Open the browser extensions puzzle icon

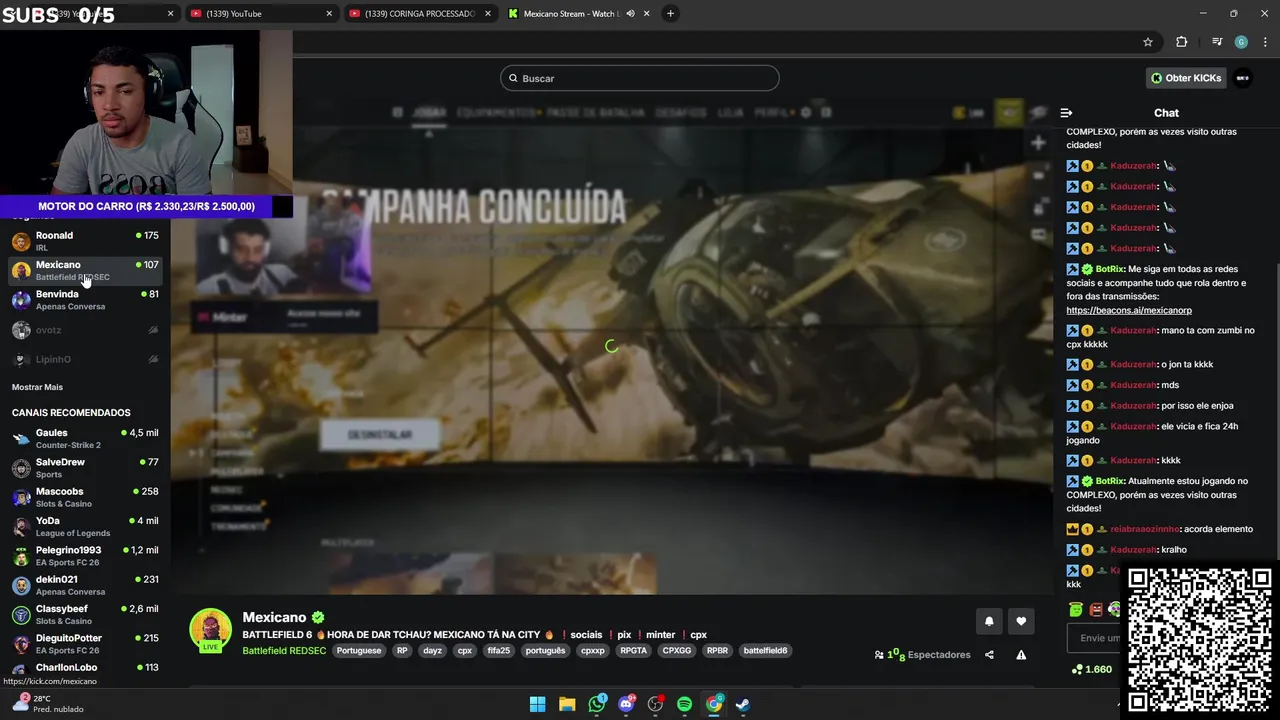(1182, 42)
